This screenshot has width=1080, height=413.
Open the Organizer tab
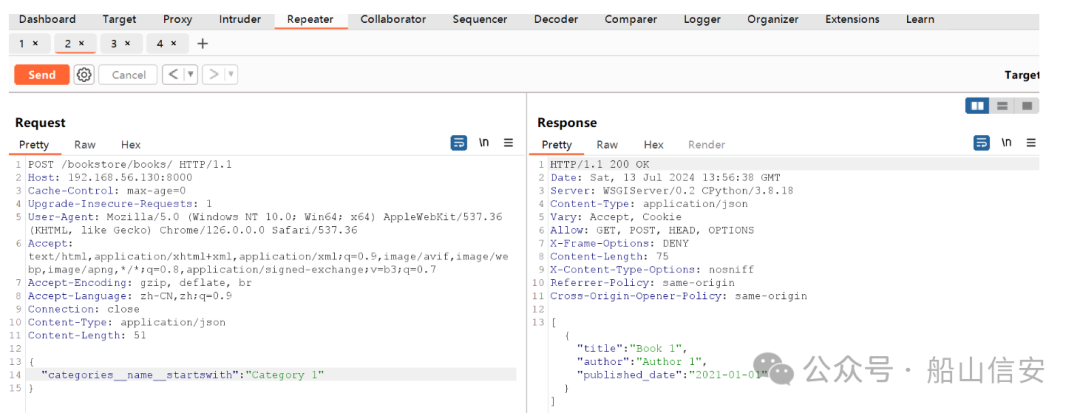tap(773, 19)
